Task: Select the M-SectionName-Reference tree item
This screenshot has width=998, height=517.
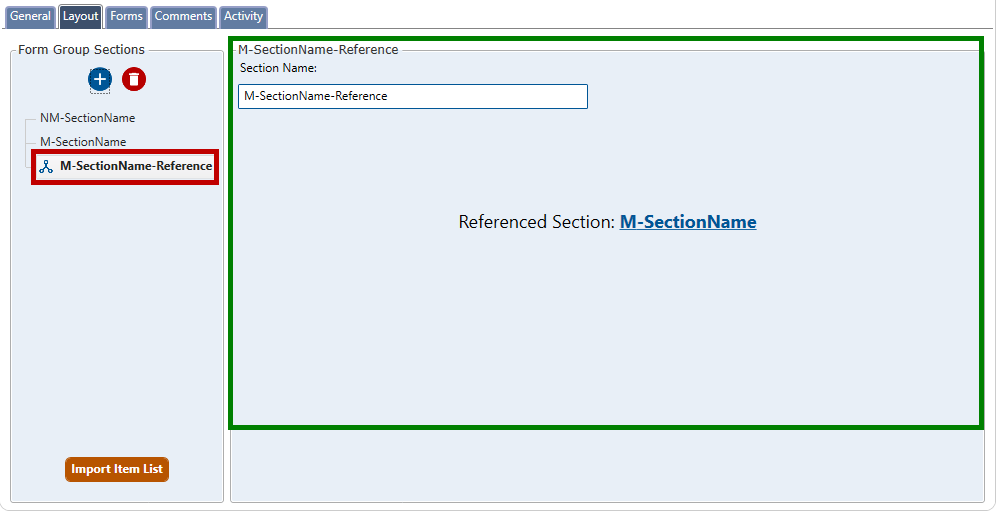Action: tap(135, 166)
